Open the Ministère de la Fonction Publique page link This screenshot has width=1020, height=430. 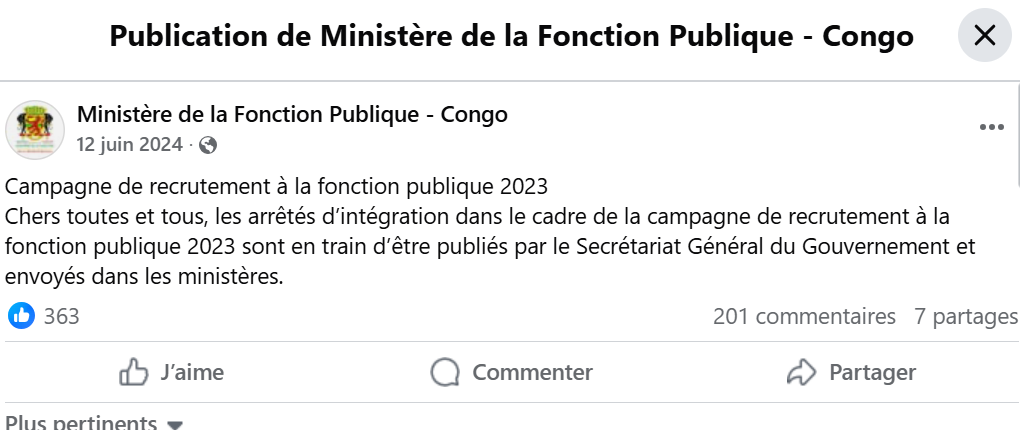tap(292, 114)
